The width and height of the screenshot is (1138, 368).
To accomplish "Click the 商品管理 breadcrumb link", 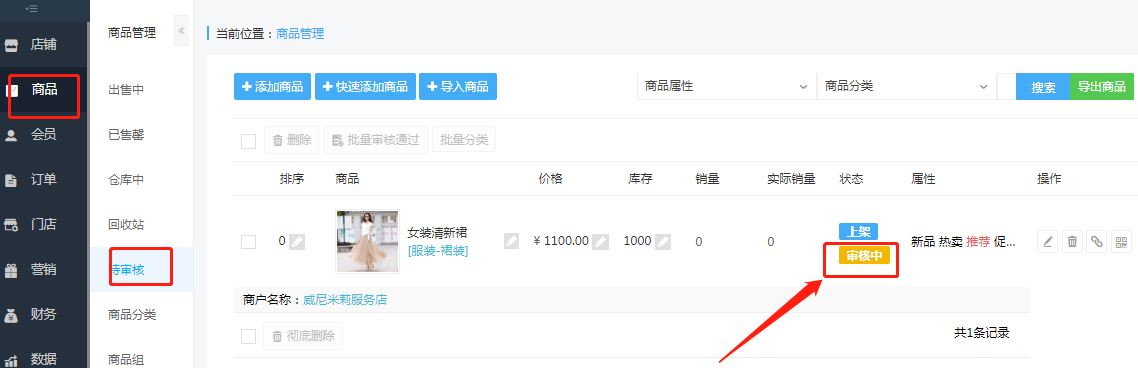I will [300, 33].
